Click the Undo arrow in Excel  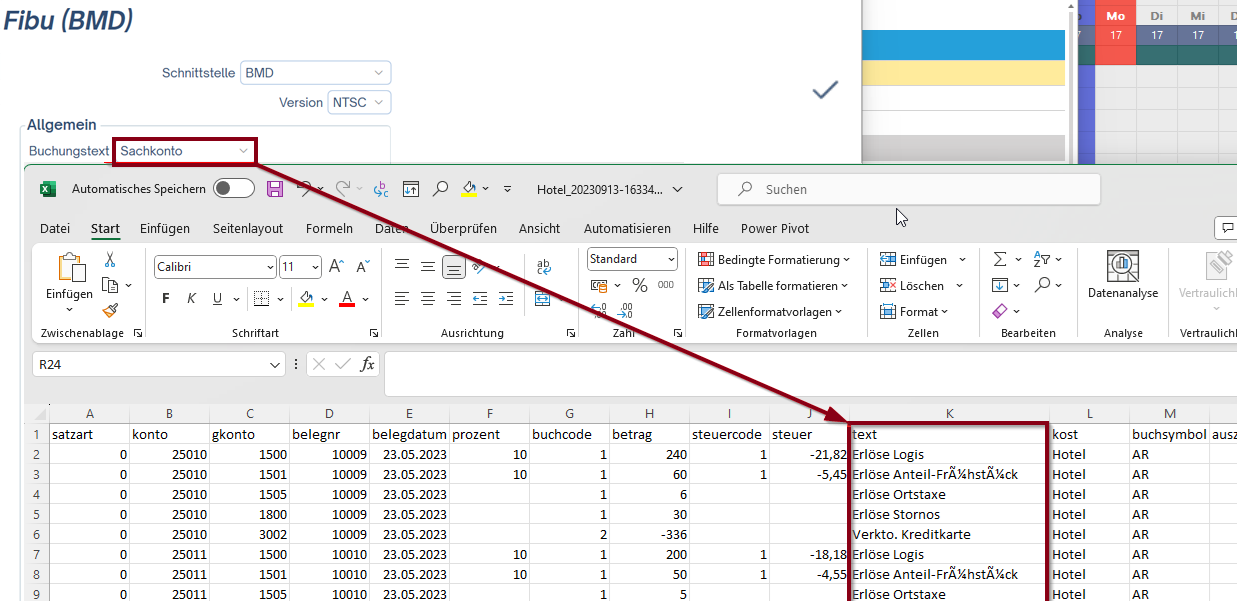[x=306, y=188]
